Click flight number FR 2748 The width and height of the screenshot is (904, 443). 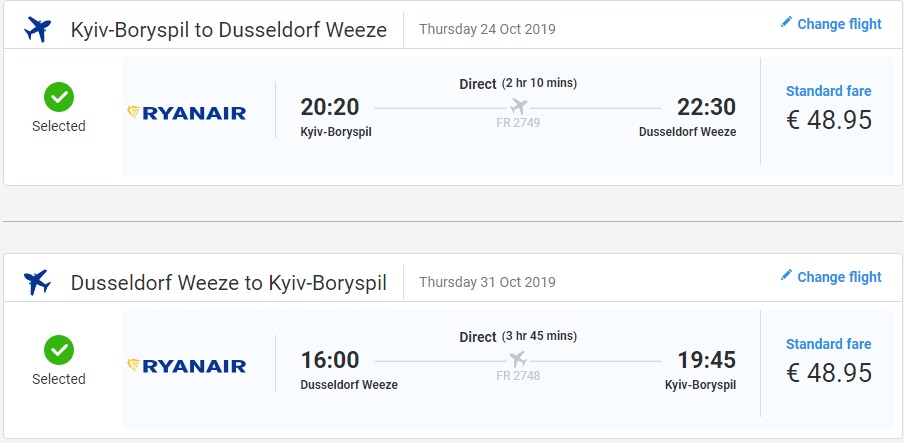(518, 376)
